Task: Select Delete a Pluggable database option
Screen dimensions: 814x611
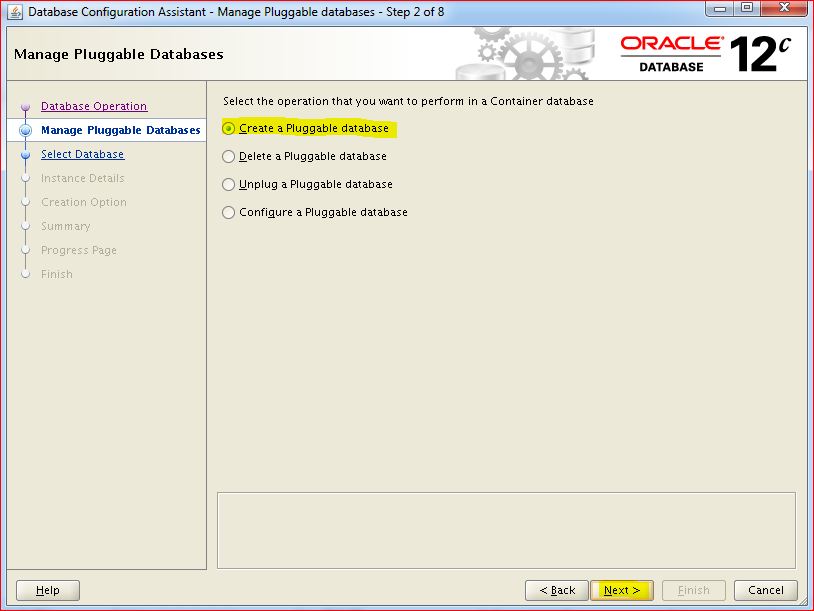Action: 229,156
